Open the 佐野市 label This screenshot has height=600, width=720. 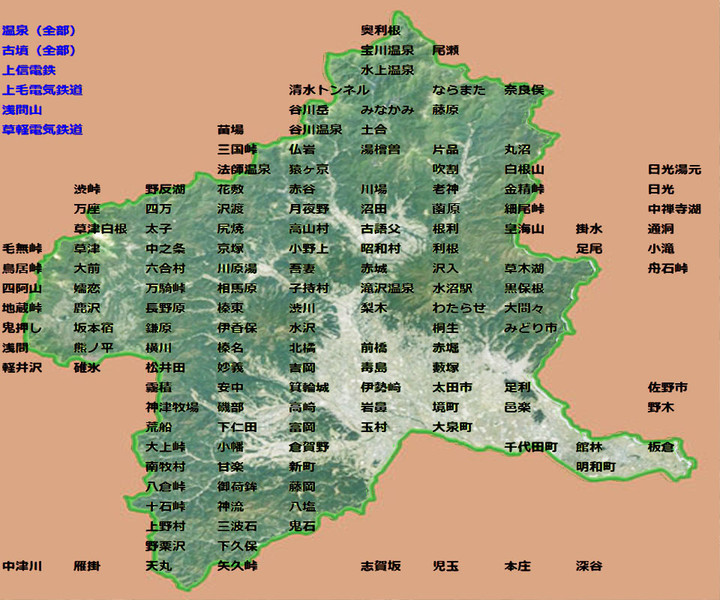tap(667, 387)
